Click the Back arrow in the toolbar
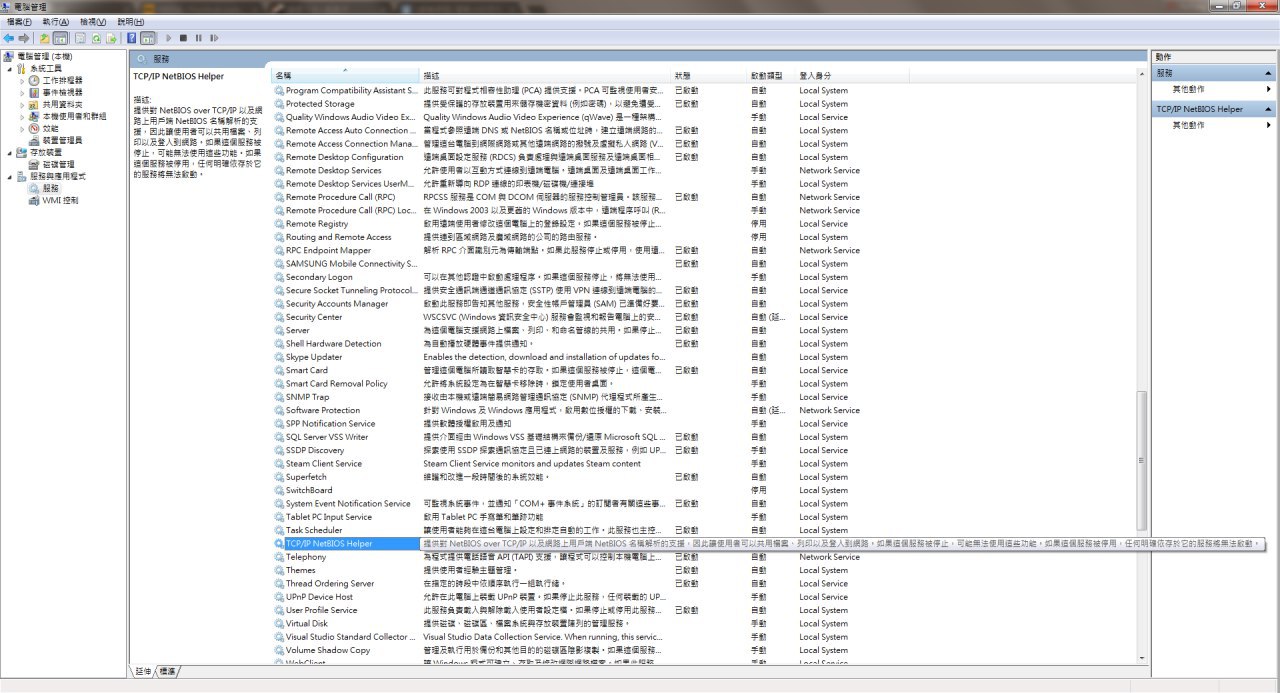 (9, 38)
